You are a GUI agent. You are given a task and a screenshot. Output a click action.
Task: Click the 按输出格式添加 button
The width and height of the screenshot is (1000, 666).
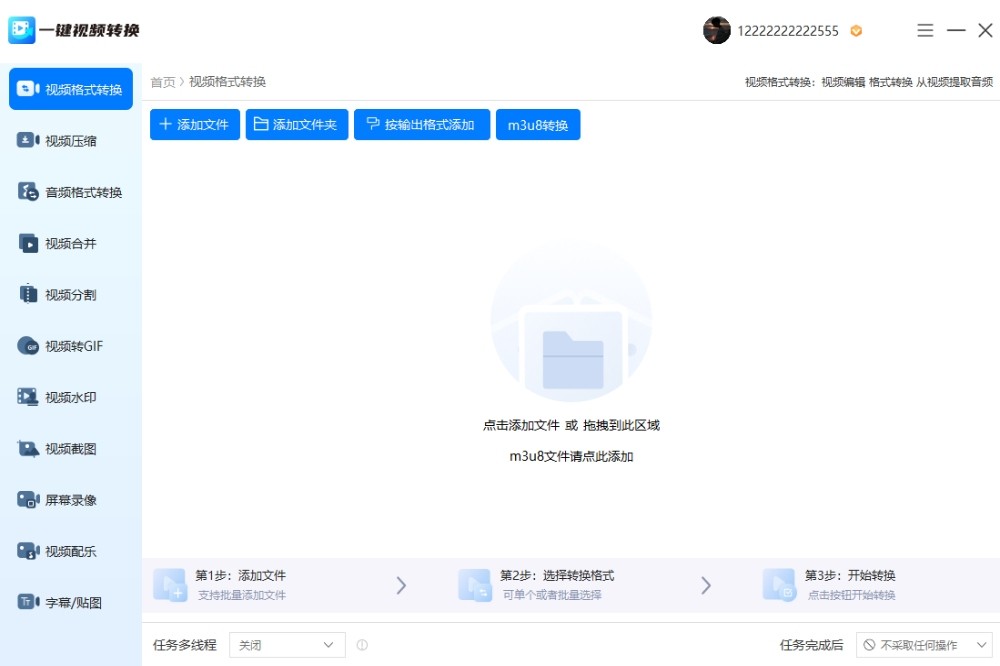point(421,124)
